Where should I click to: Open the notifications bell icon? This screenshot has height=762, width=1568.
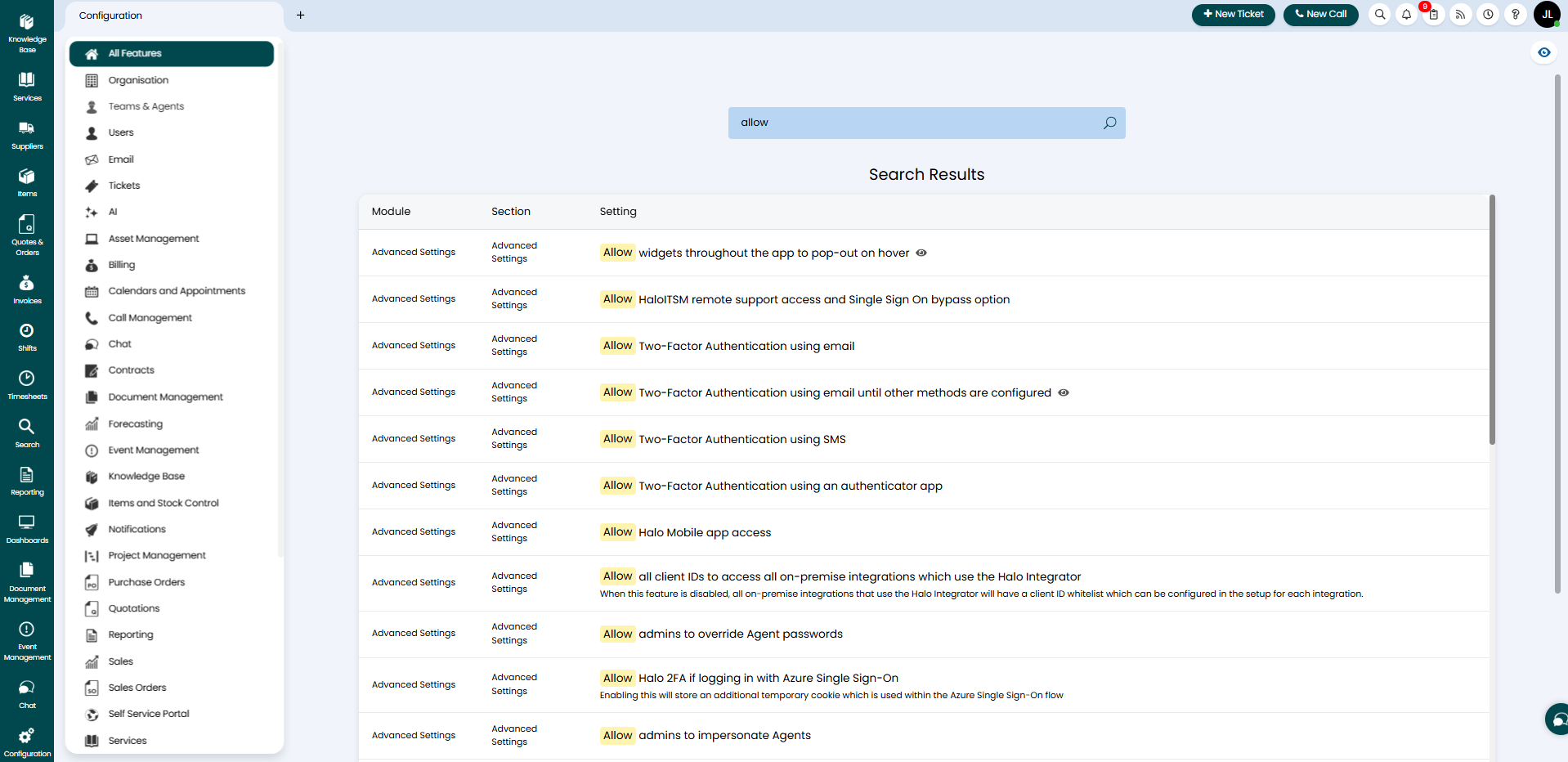[x=1406, y=15]
